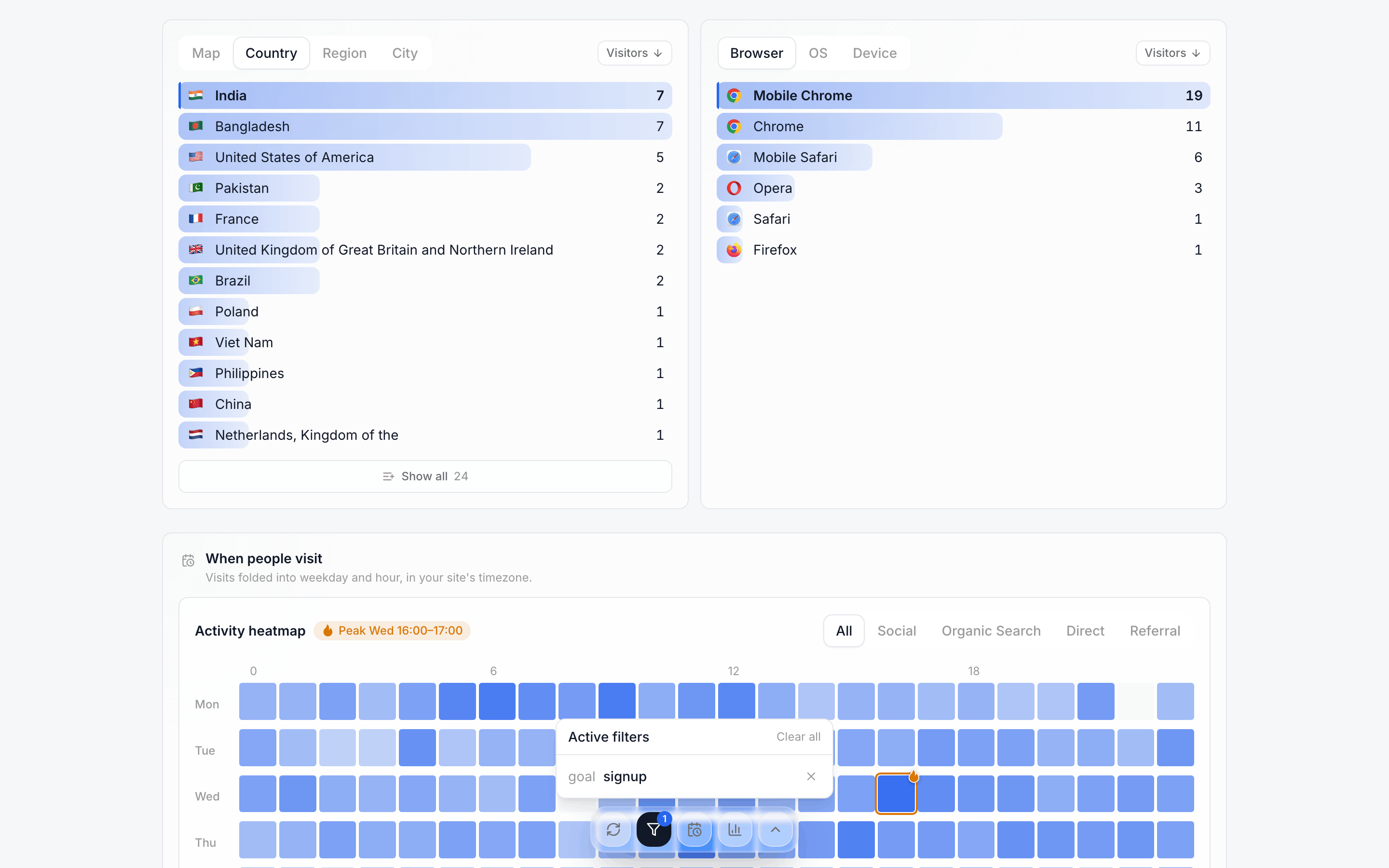
Task: Click the Viet Nam flag icon
Action: click(196, 342)
